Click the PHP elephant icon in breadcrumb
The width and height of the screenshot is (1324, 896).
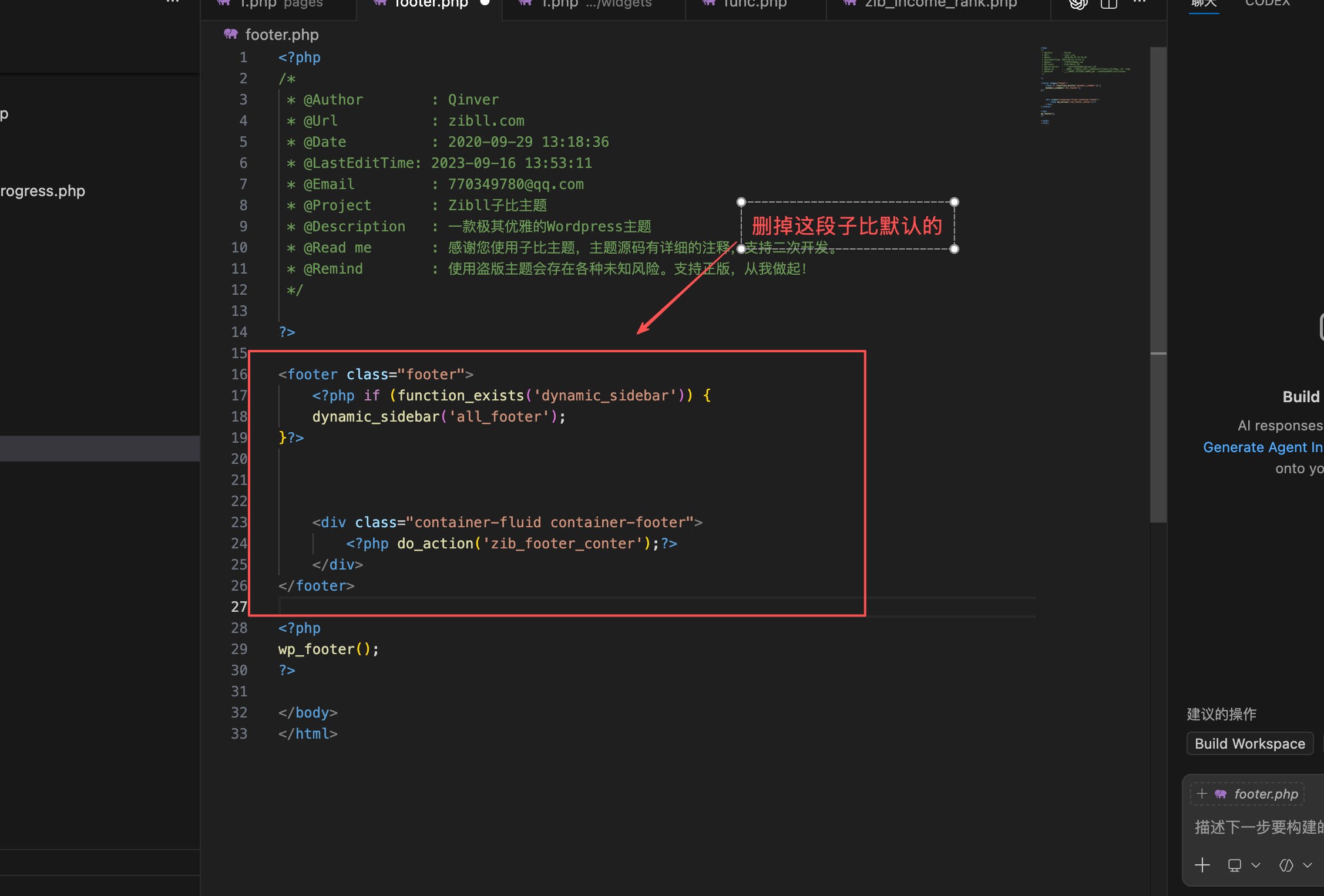230,35
